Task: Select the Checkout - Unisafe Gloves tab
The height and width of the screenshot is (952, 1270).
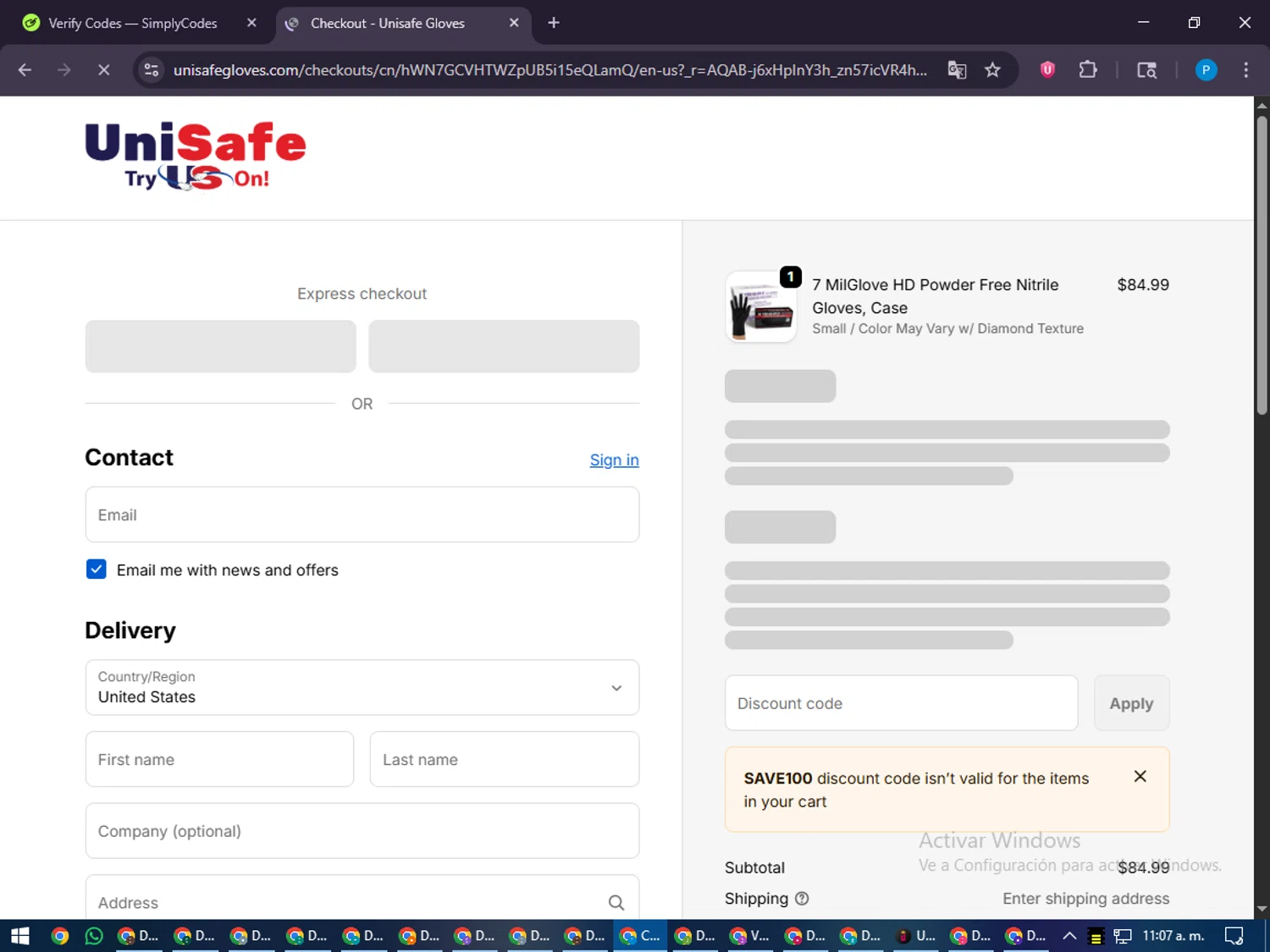Action: click(x=388, y=23)
